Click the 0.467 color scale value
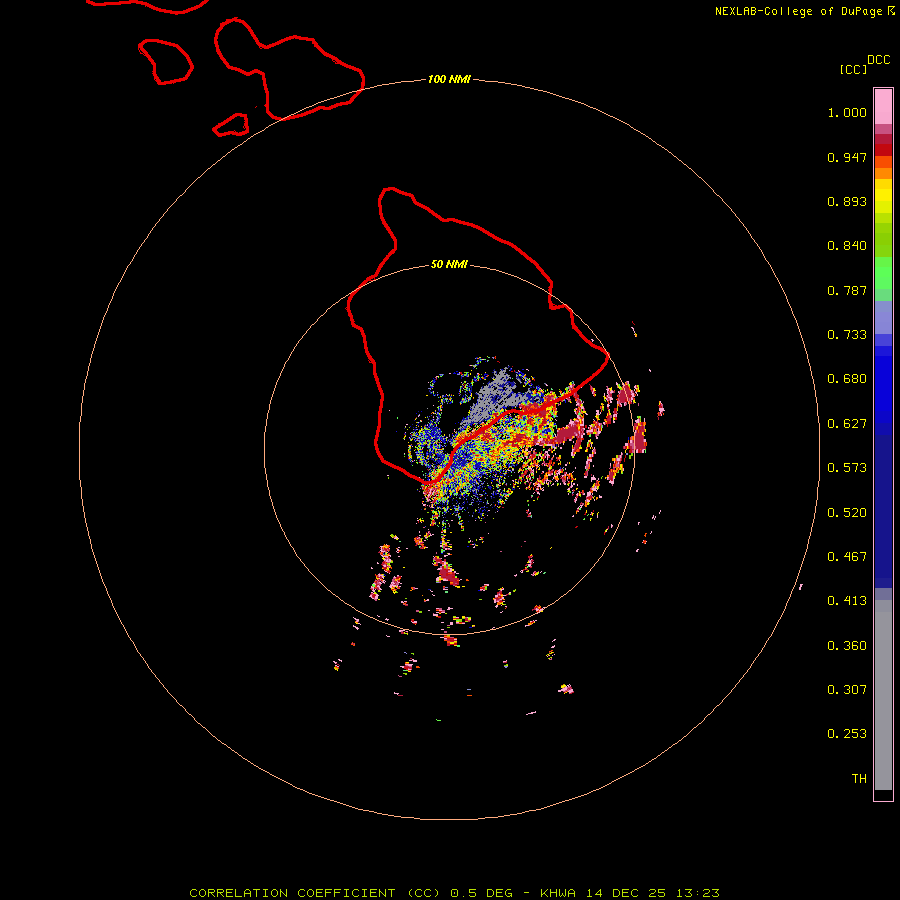The width and height of the screenshot is (900, 900). coord(847,557)
